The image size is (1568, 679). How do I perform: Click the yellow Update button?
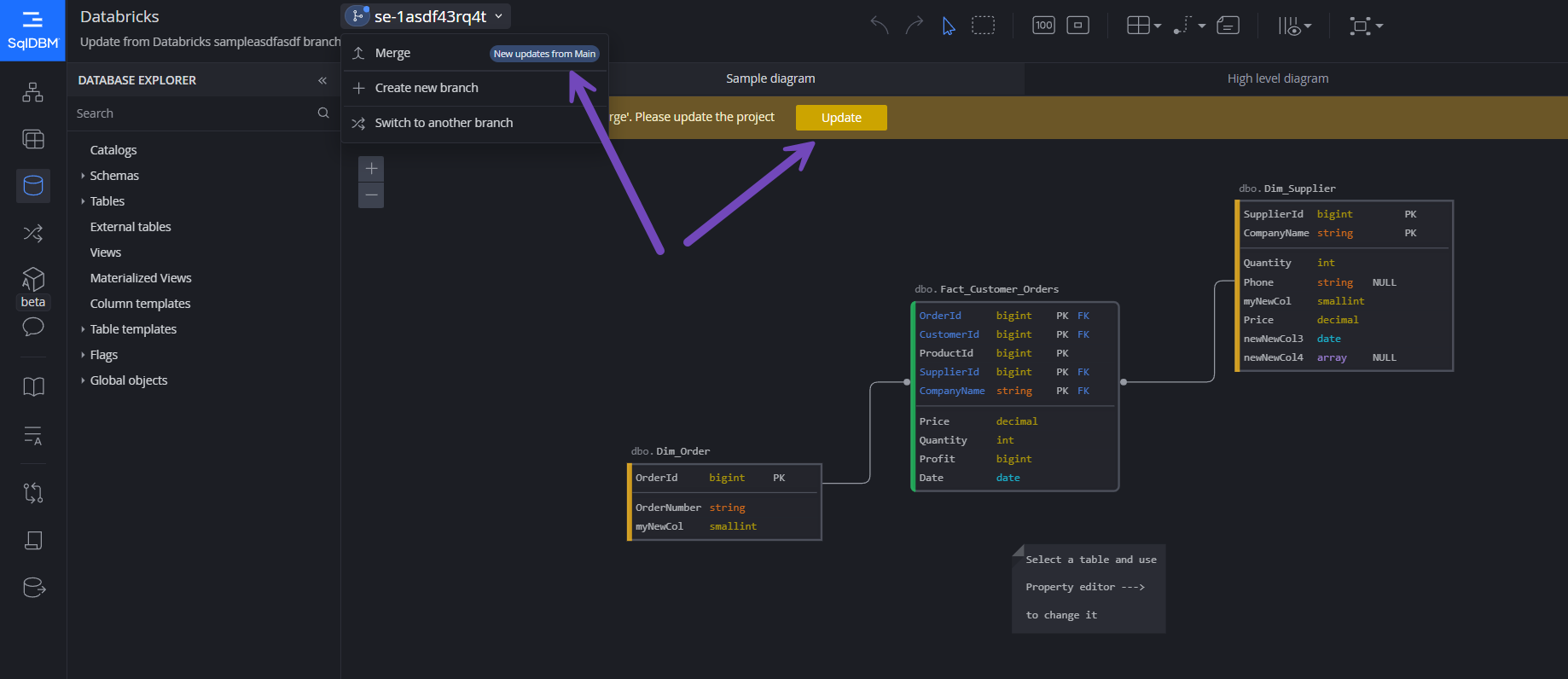point(841,118)
